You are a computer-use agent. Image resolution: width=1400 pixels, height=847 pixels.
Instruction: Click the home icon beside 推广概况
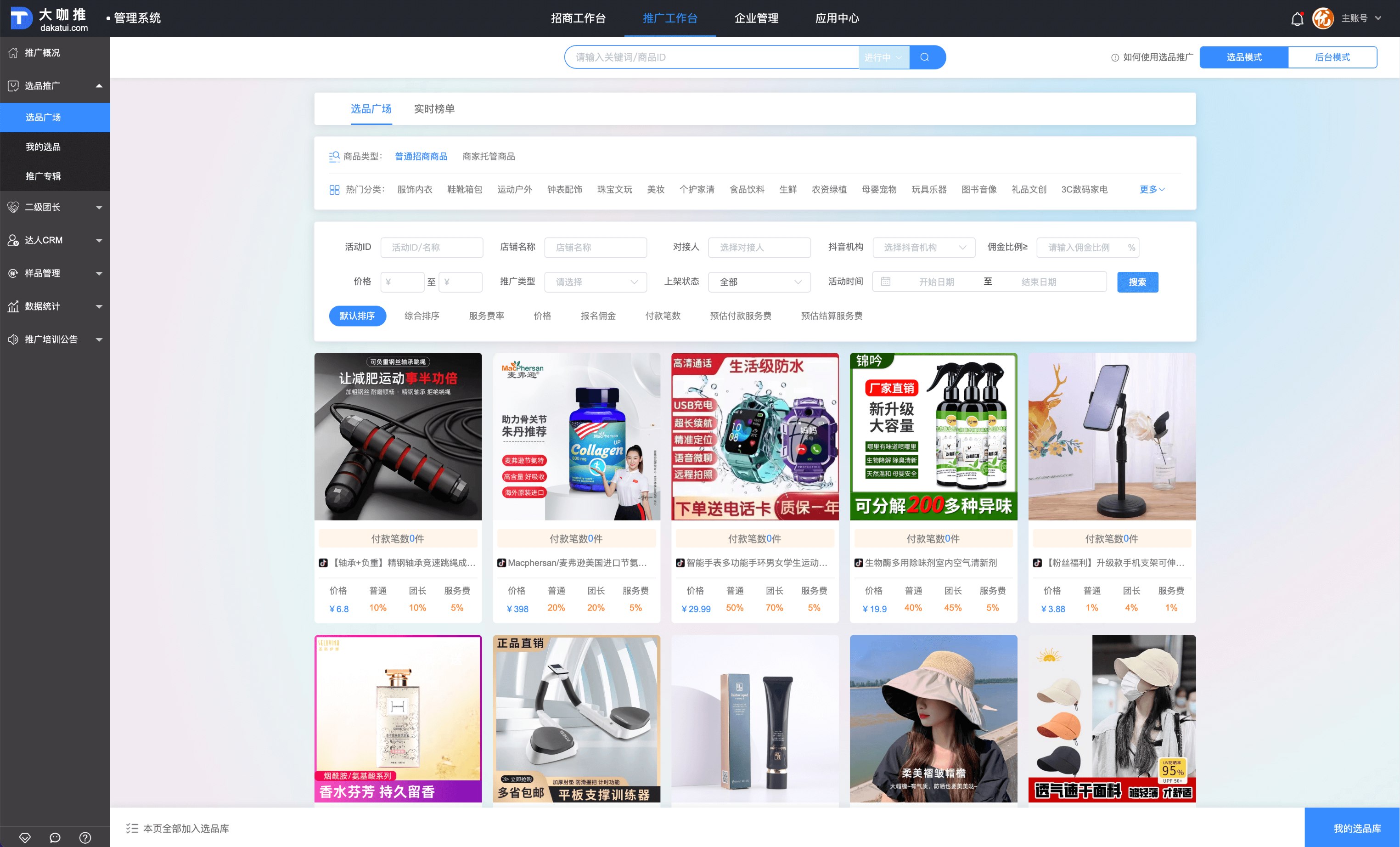pyautogui.click(x=14, y=53)
